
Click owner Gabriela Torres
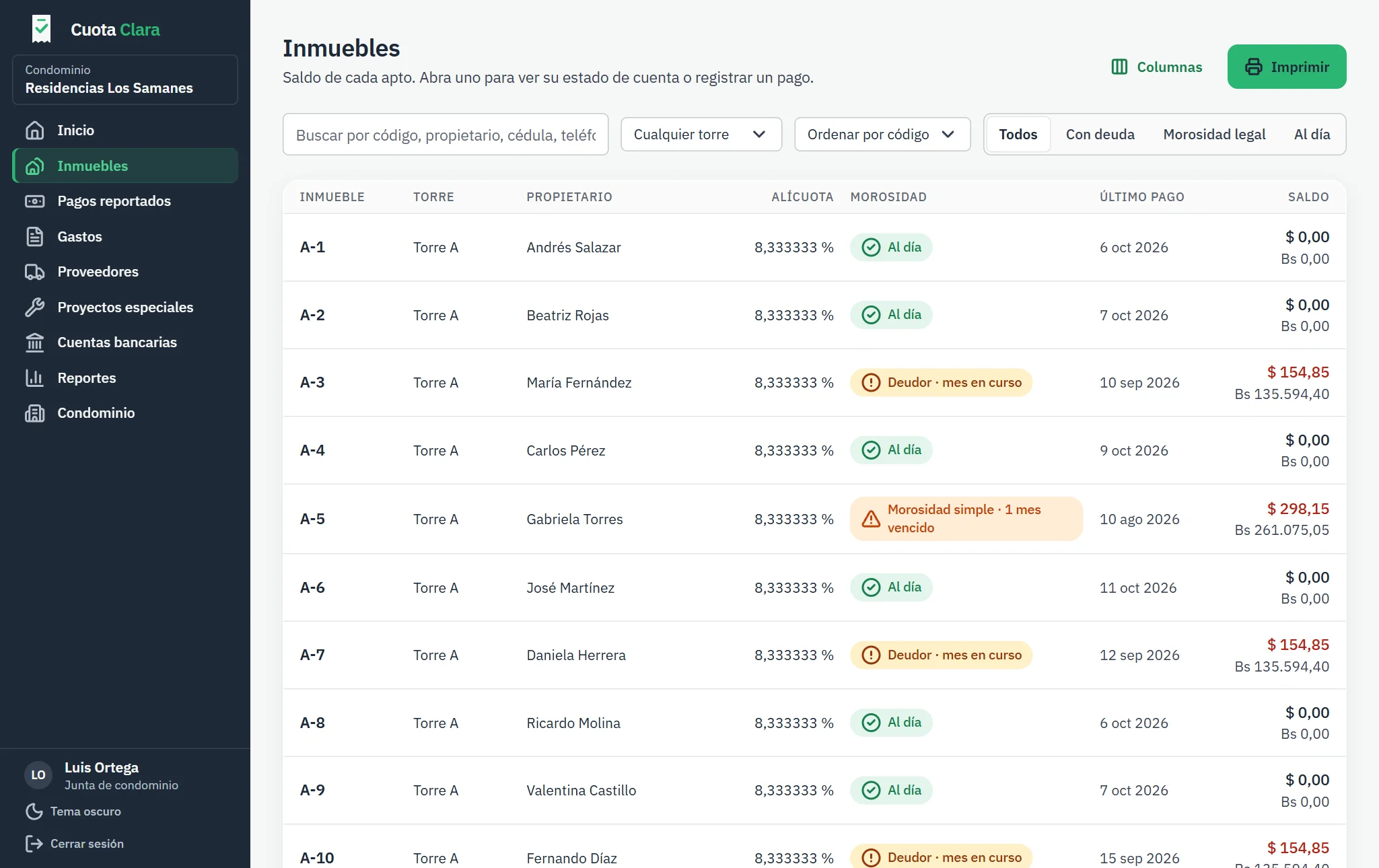pyautogui.click(x=574, y=519)
